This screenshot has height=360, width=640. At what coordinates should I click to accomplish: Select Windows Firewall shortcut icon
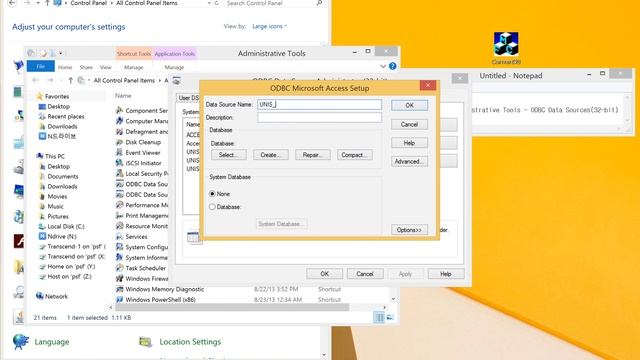[120, 278]
